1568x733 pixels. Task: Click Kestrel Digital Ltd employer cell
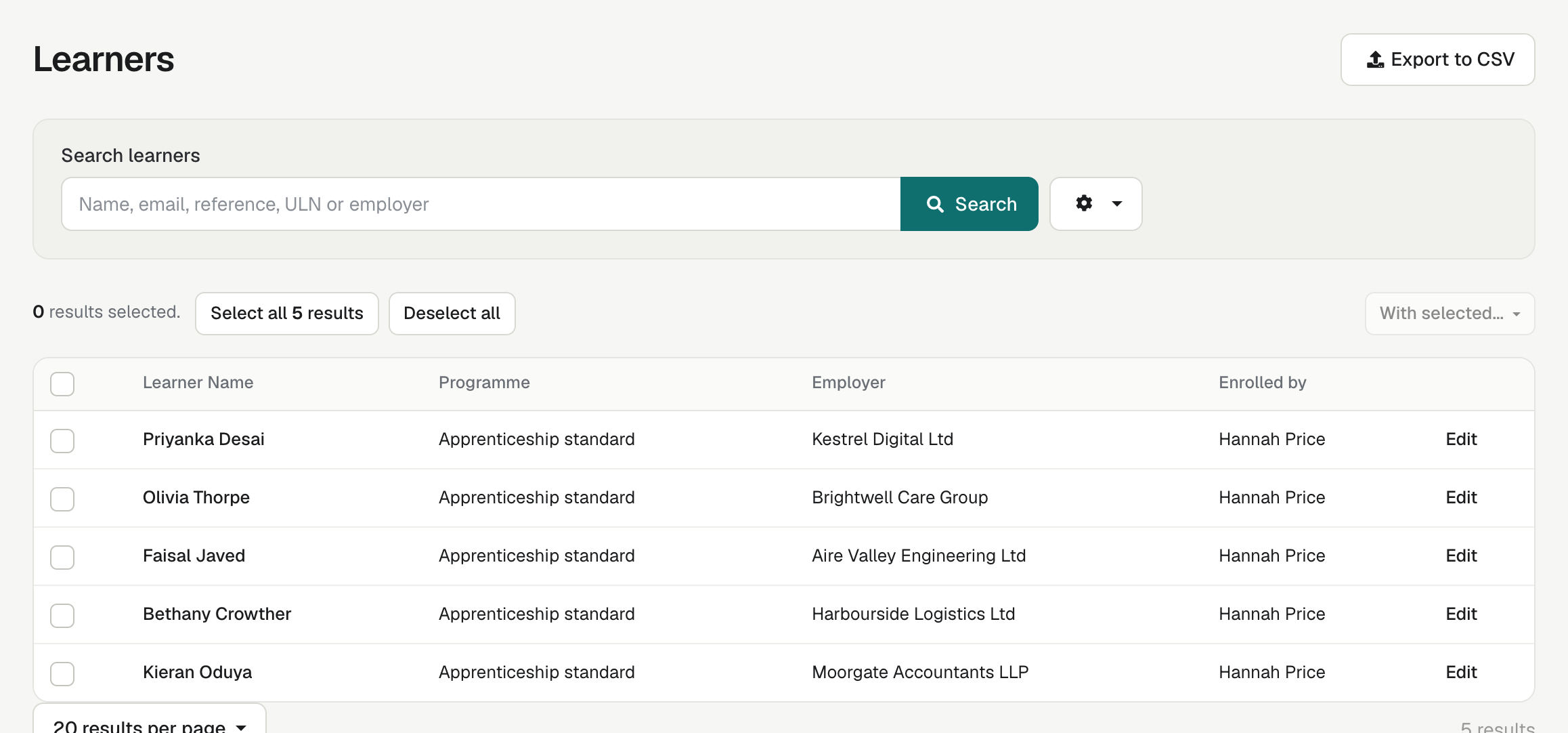point(882,439)
